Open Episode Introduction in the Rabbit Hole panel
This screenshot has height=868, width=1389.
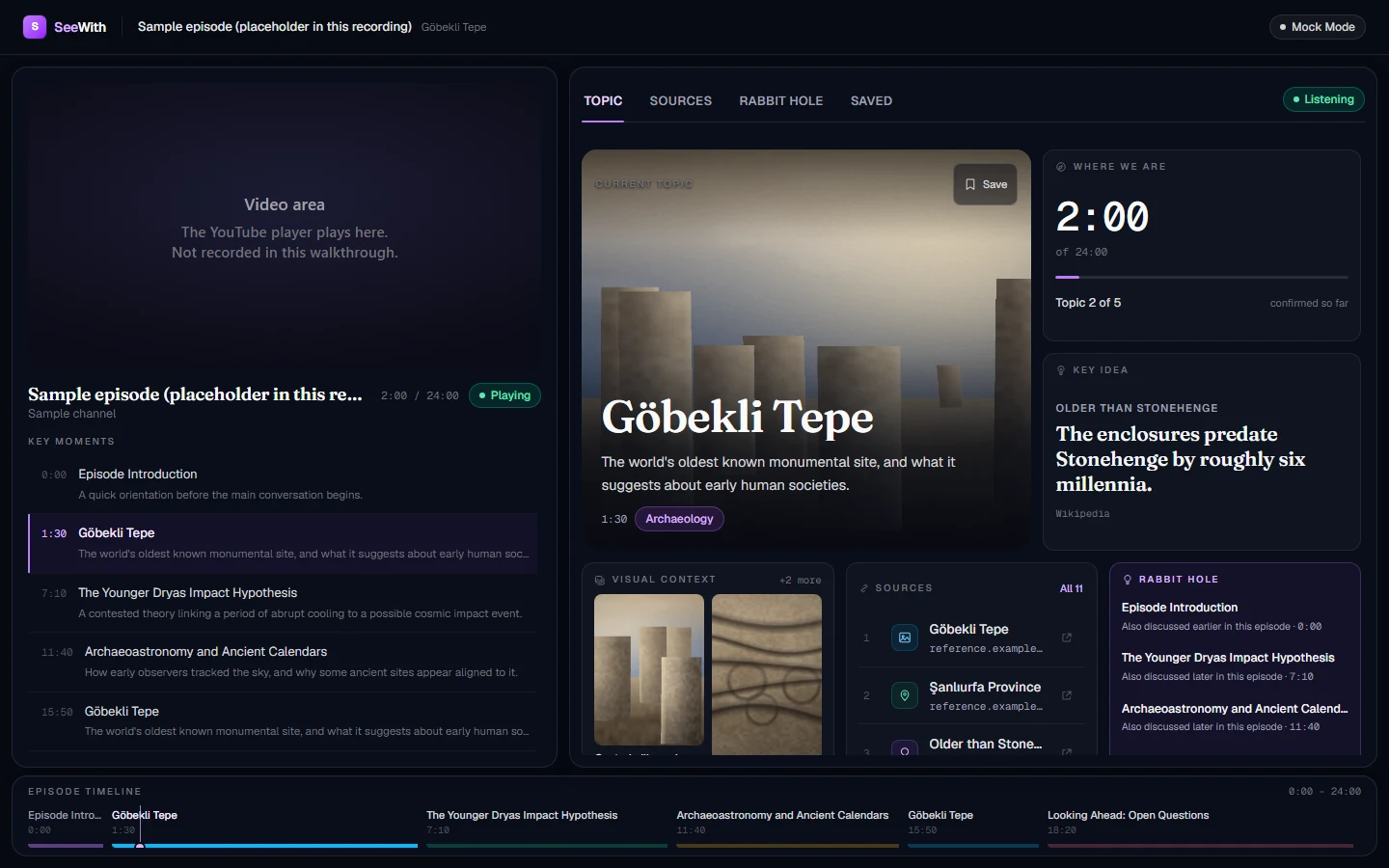1235,616
